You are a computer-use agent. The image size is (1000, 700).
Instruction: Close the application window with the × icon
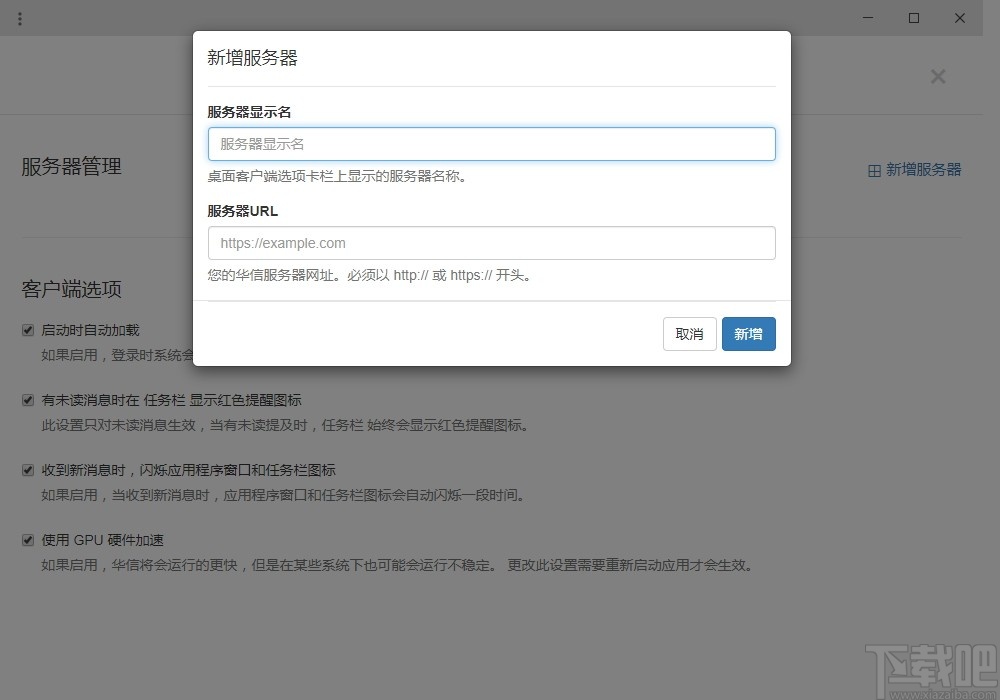(x=959, y=18)
